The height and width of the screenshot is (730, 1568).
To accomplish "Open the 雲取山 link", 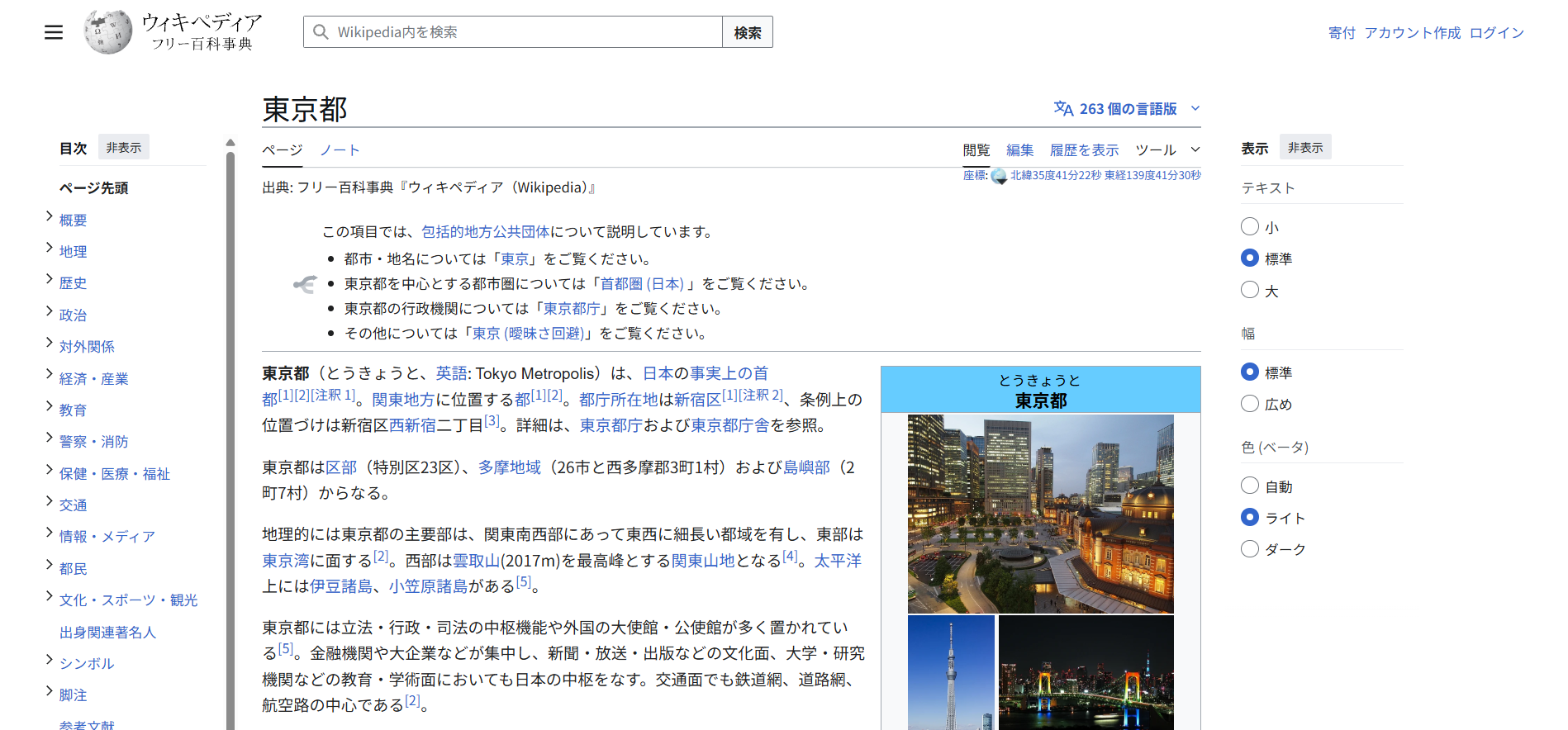I will (477, 561).
